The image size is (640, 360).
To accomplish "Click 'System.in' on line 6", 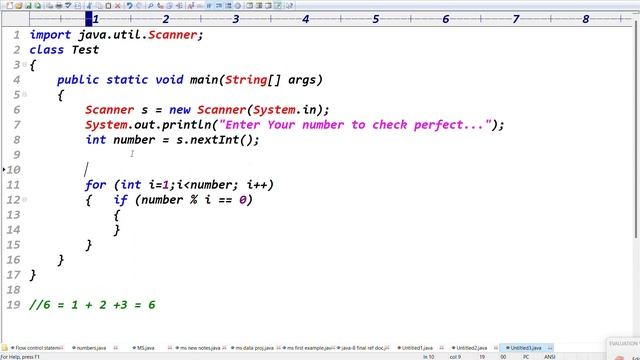I will pyautogui.click(x=284, y=110).
